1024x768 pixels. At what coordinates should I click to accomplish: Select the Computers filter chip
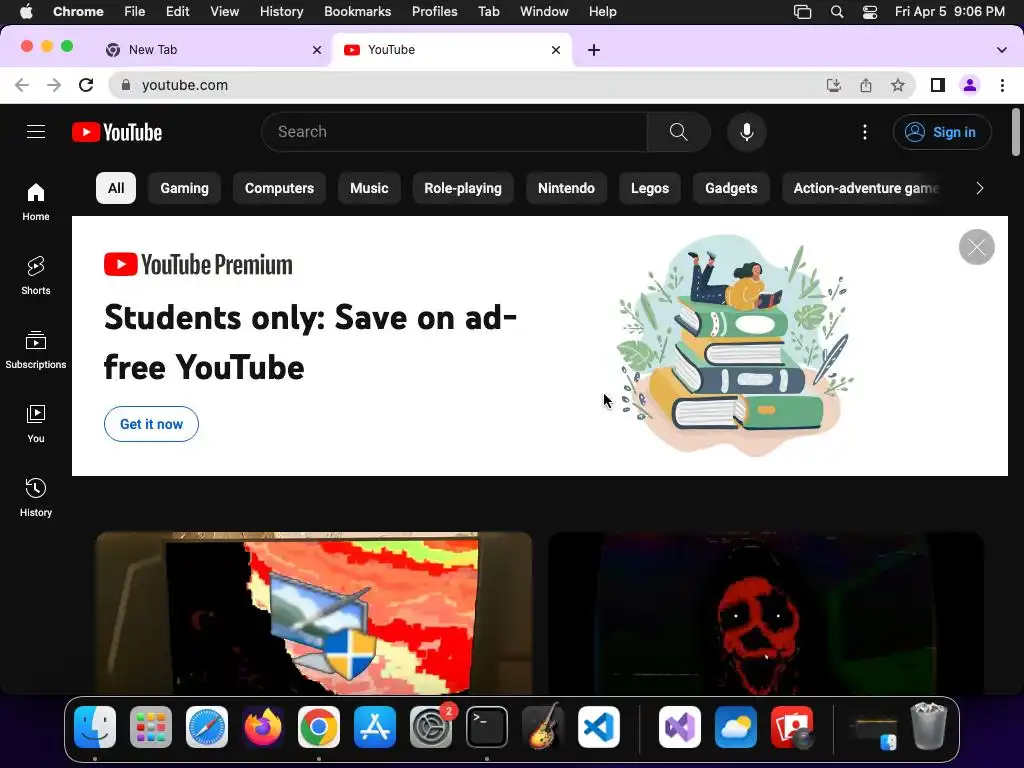pos(279,188)
